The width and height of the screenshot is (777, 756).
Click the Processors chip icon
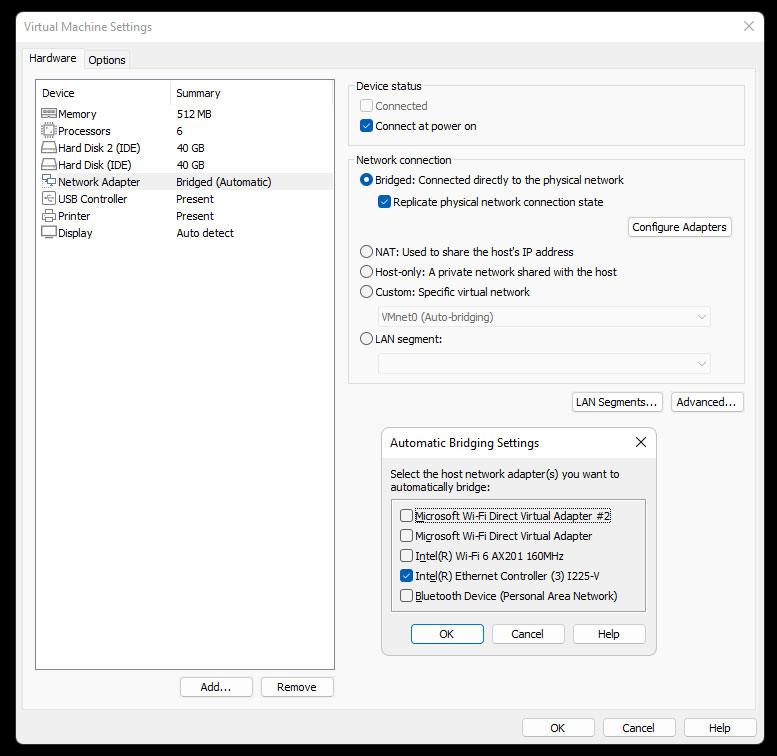(x=49, y=131)
